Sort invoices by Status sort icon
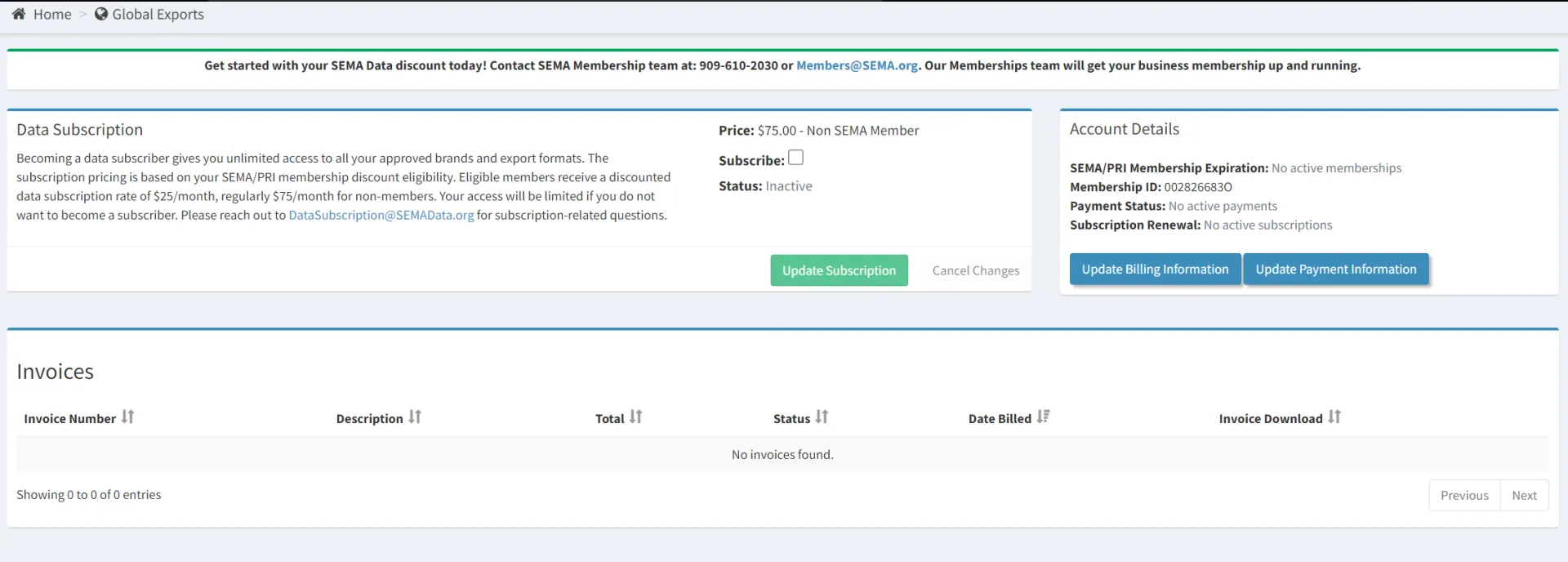1568x562 pixels. tap(822, 417)
